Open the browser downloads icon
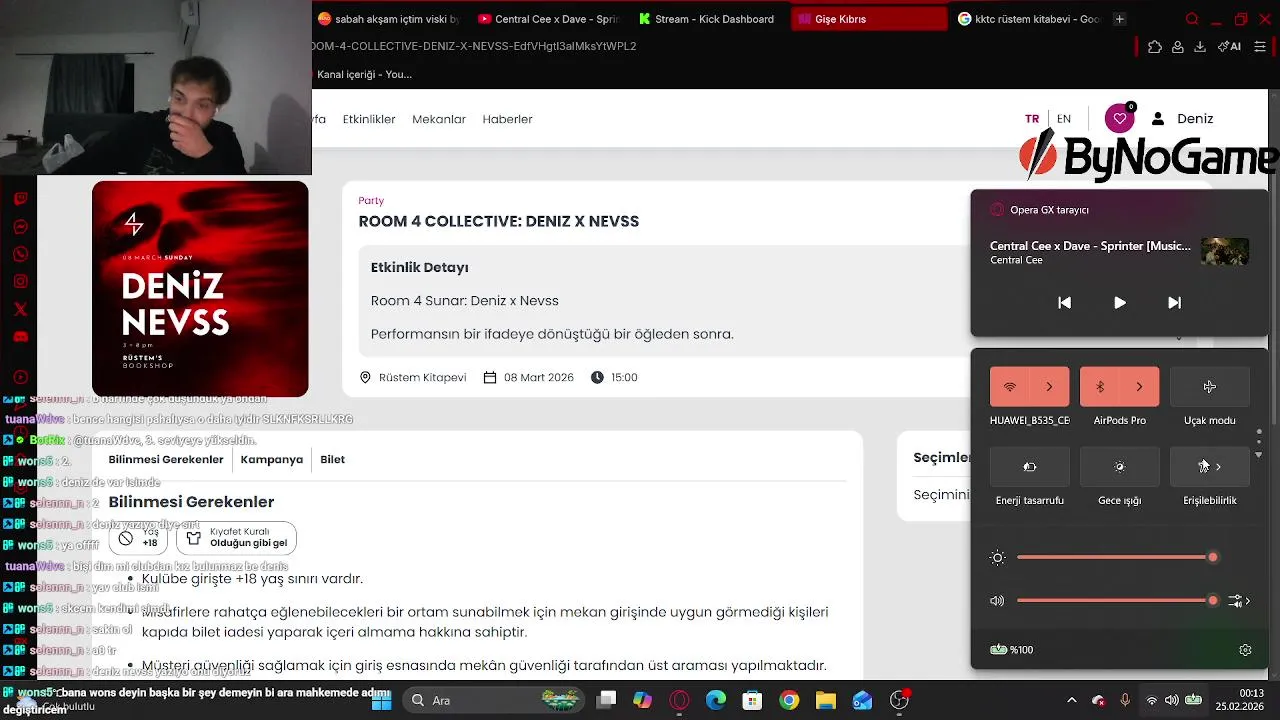Screen dimensions: 1280x720 click(x=1200, y=47)
